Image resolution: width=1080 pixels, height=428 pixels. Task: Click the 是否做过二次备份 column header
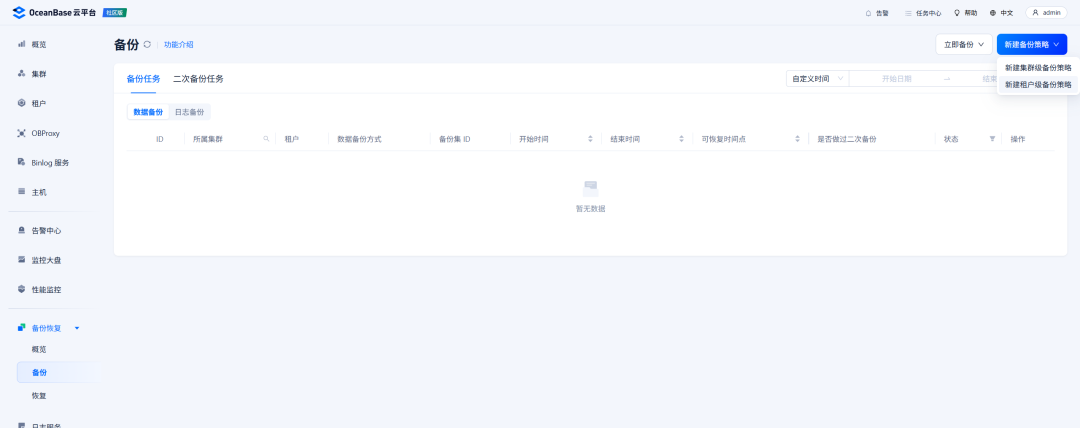pos(847,139)
